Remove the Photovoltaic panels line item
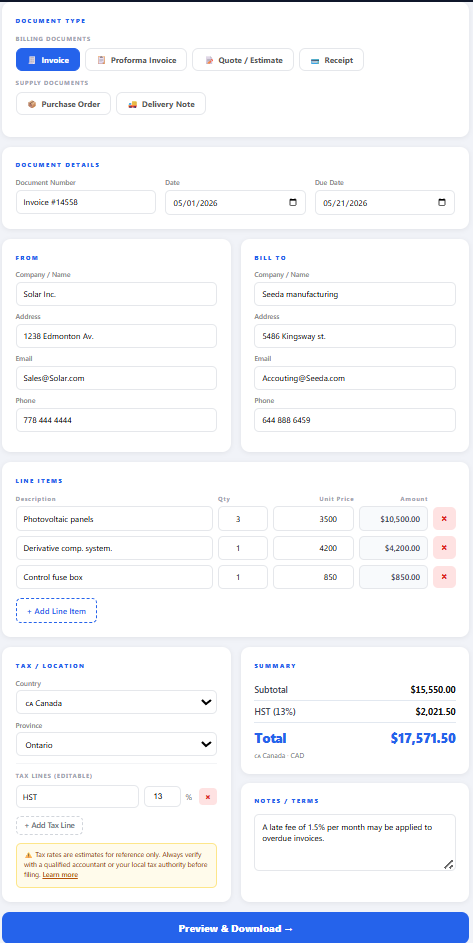473x943 pixels. [444, 518]
